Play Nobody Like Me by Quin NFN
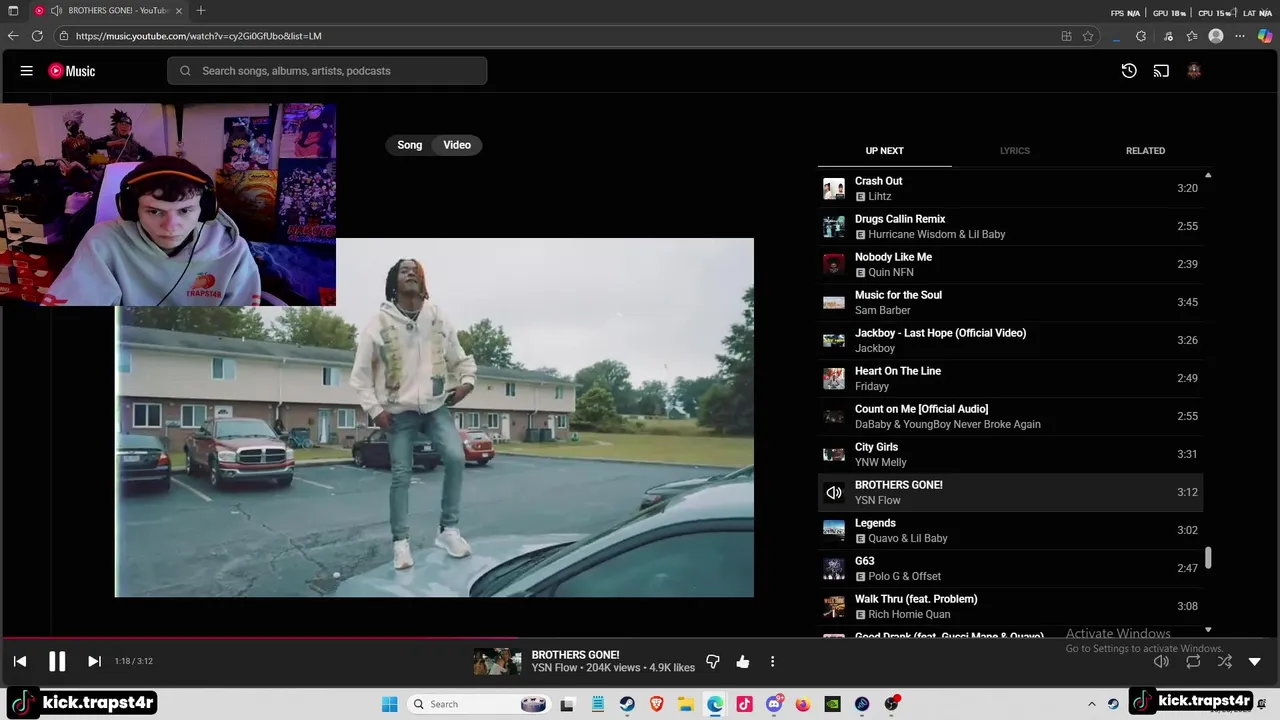This screenshot has height=720, width=1280. click(x=1010, y=264)
